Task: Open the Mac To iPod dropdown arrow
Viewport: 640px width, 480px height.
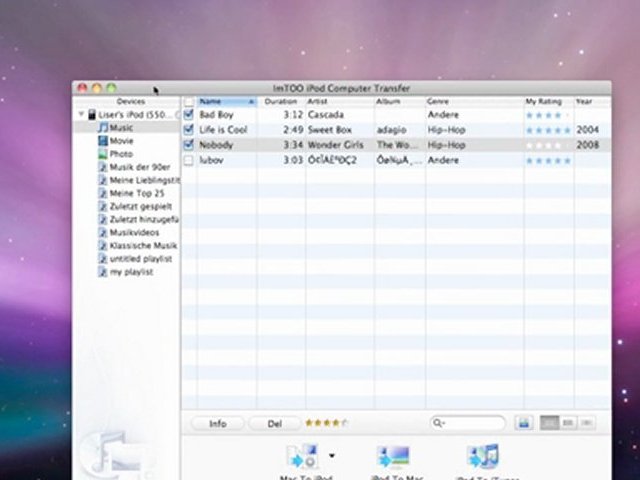Action: (332, 455)
